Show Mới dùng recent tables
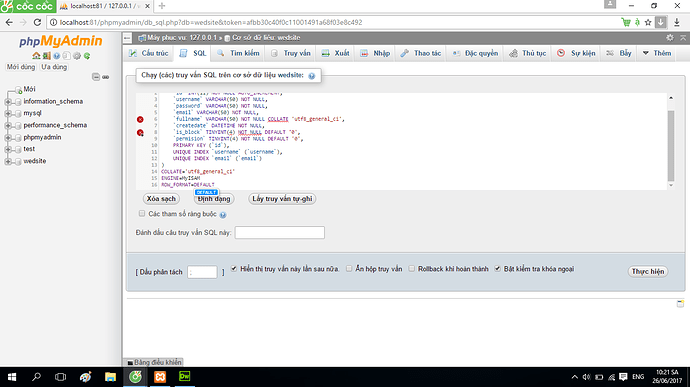This screenshot has height=387, width=690. pyautogui.click(x=21, y=67)
